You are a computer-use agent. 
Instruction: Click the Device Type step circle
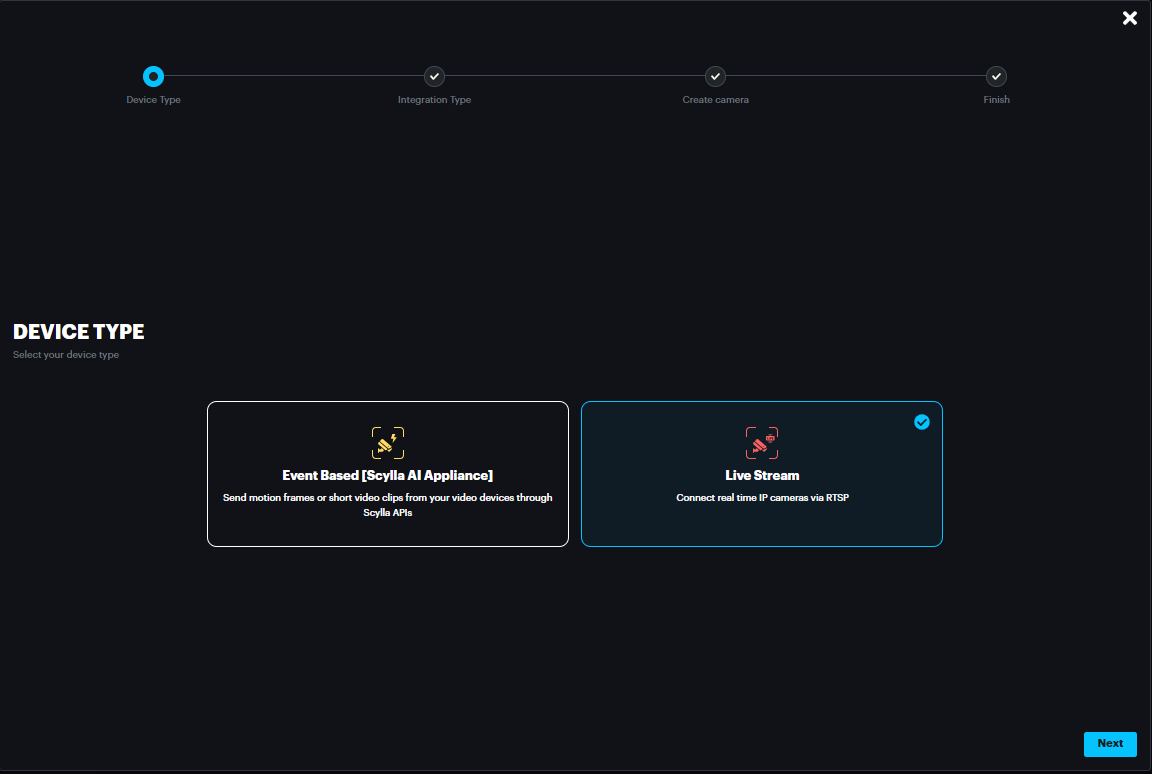click(x=153, y=76)
